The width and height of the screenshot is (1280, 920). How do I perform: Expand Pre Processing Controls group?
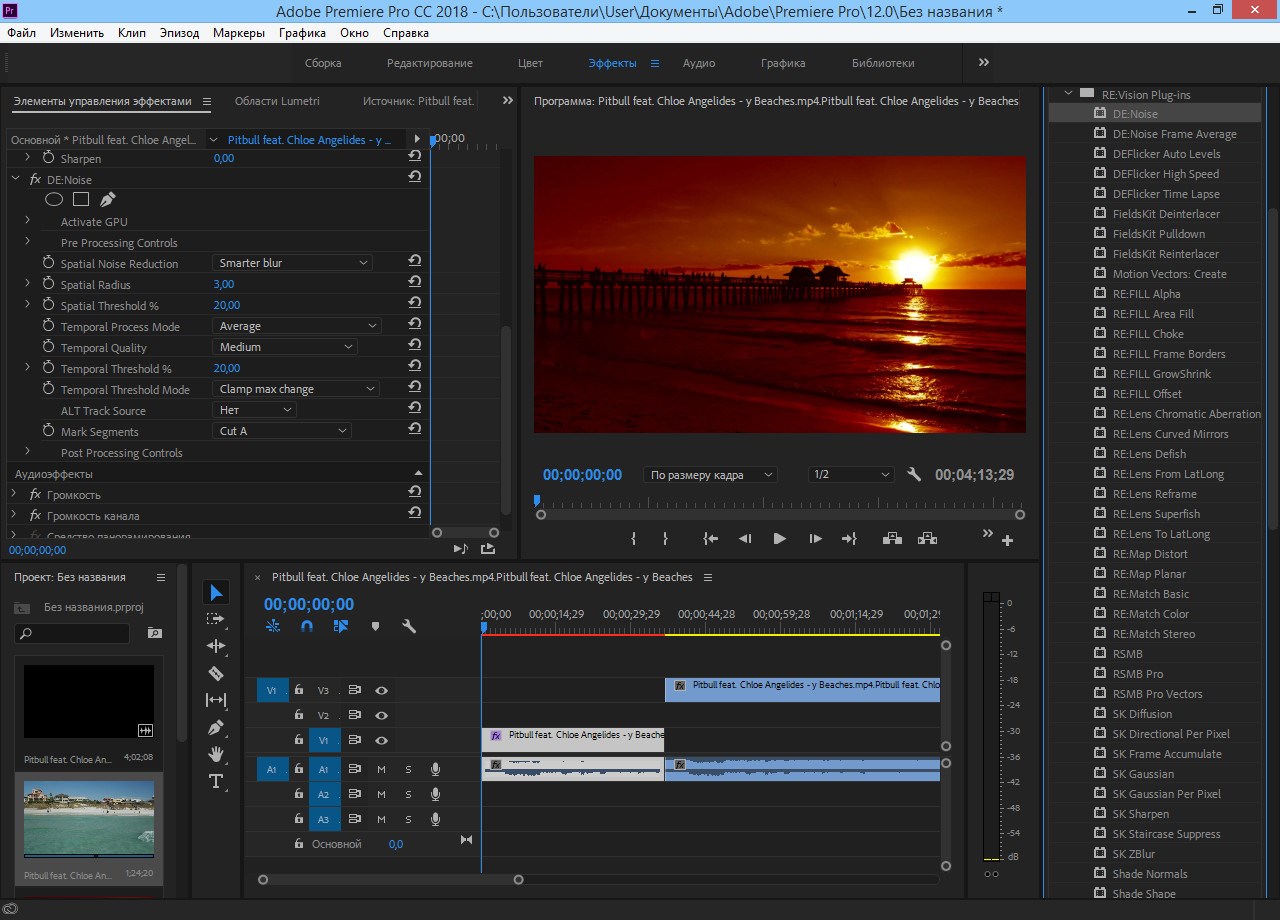(x=28, y=242)
